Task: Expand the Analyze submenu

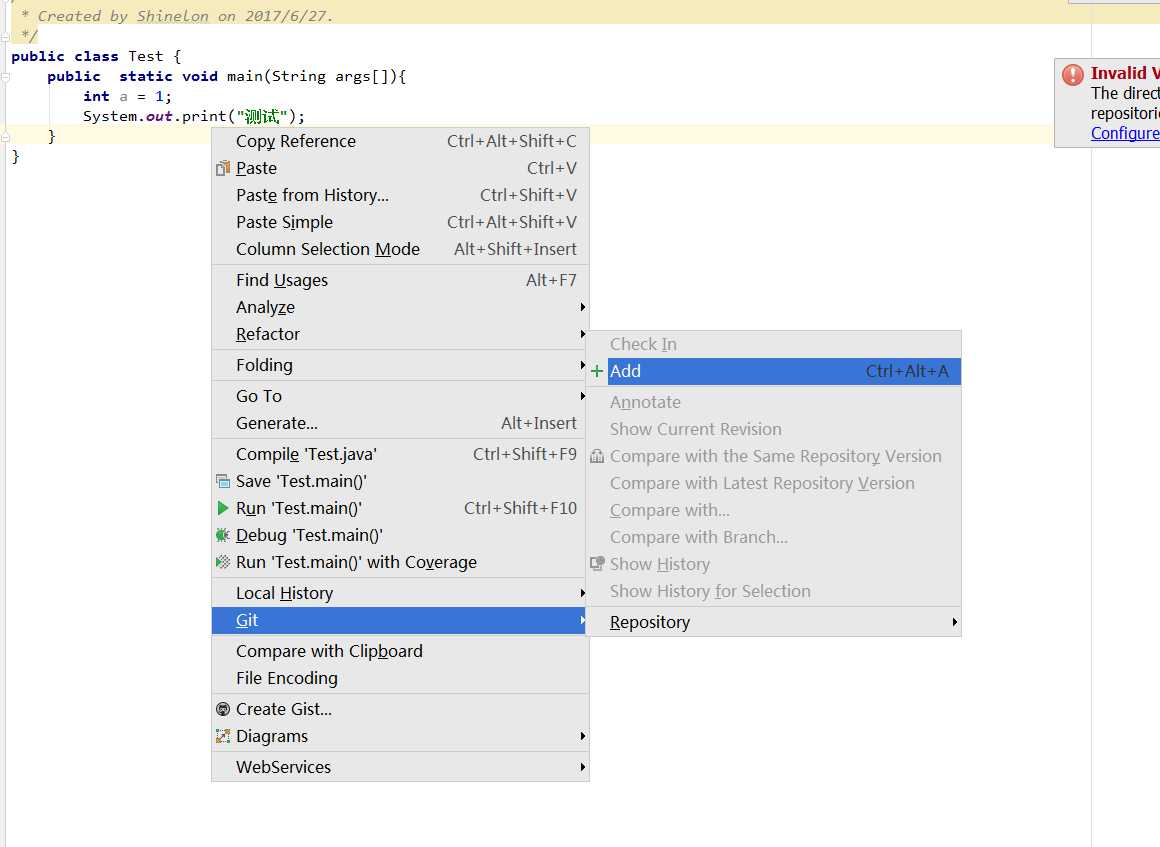Action: [266, 307]
